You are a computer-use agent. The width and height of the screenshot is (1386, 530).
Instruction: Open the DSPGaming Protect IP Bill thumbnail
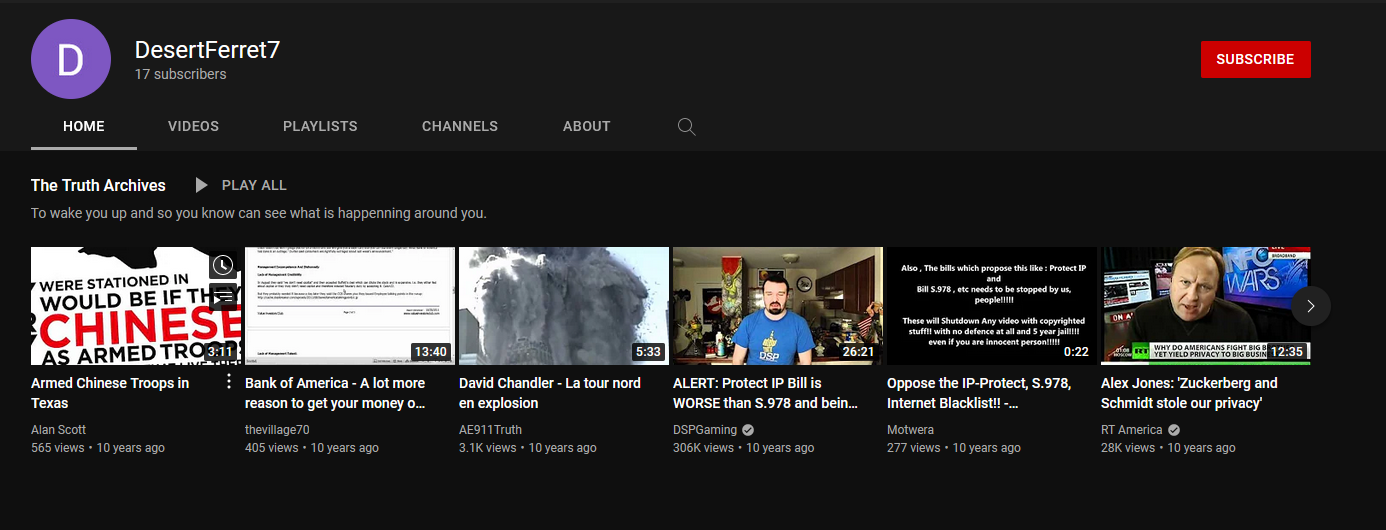pyautogui.click(x=778, y=306)
